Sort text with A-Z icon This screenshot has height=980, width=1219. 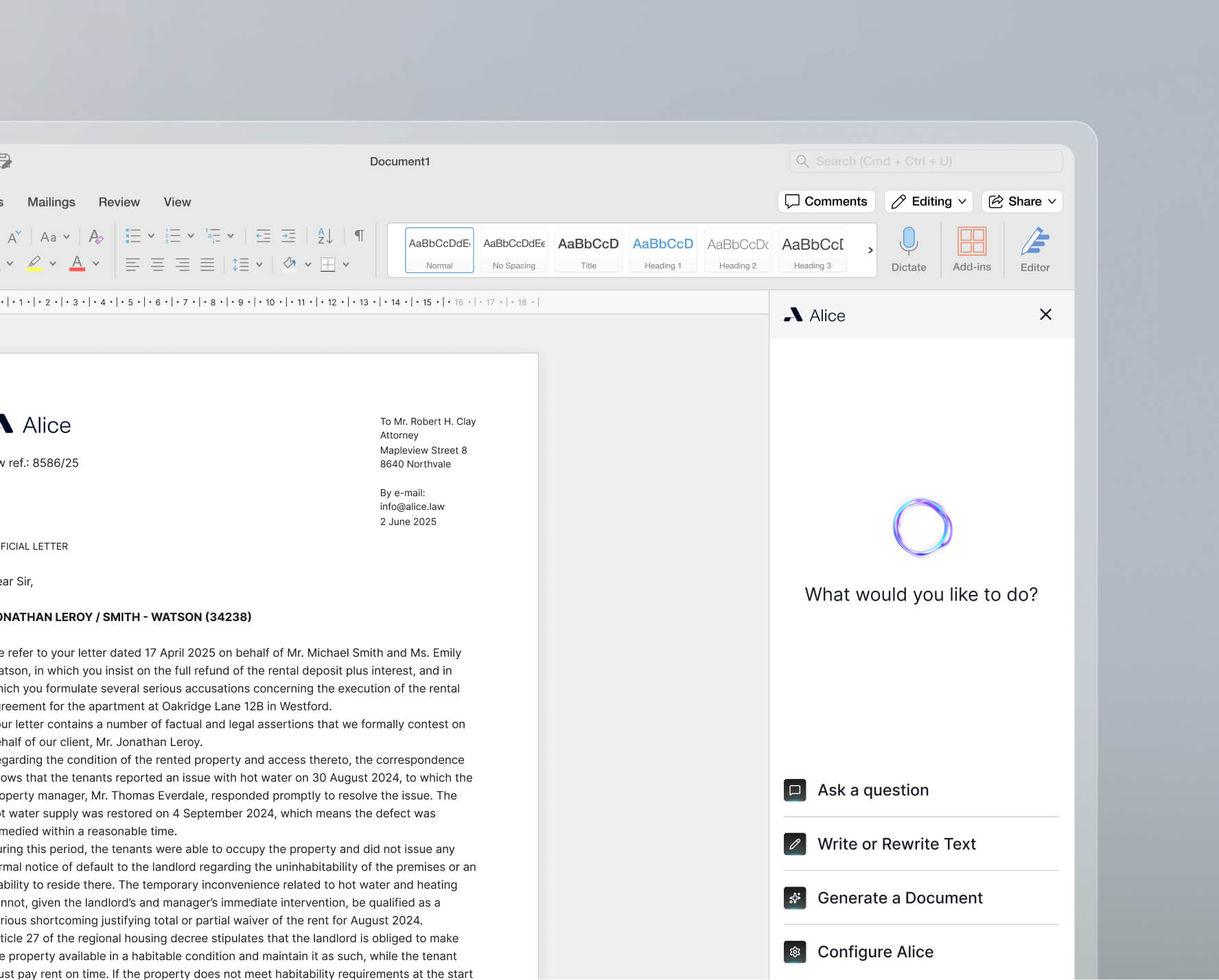(x=325, y=236)
